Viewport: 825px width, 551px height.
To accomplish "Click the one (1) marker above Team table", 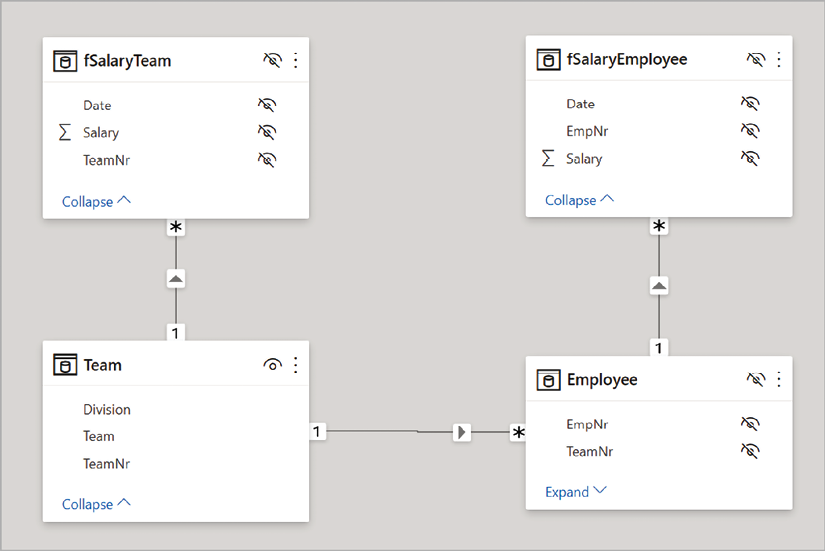I will 176,333.
